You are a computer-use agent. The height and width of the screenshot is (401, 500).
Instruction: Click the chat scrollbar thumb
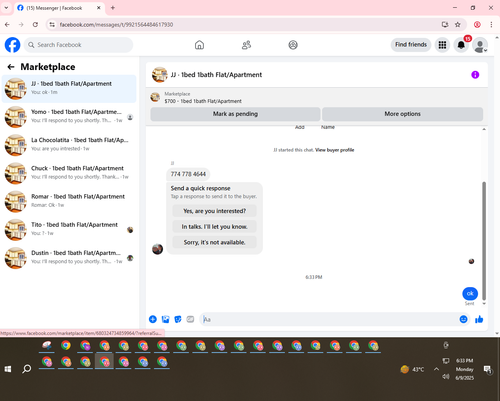coord(484,241)
